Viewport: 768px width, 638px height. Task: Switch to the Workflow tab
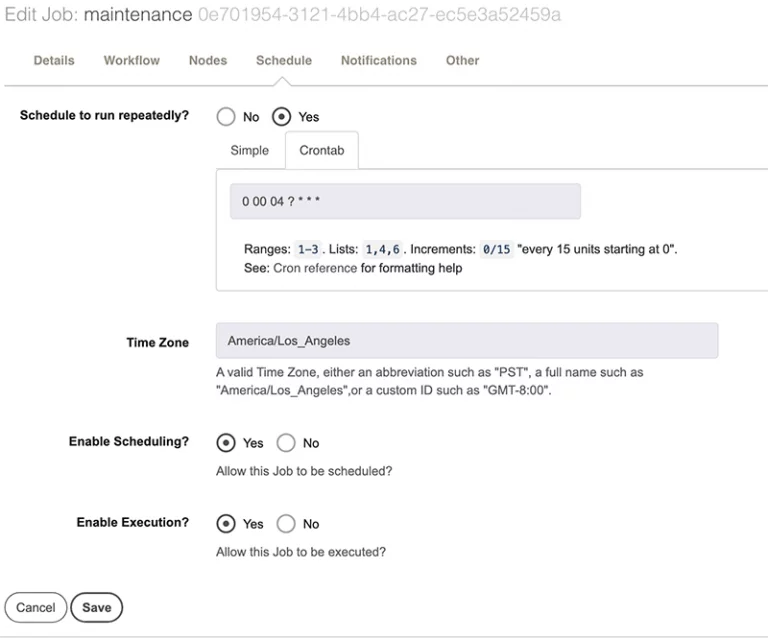[x=132, y=60]
